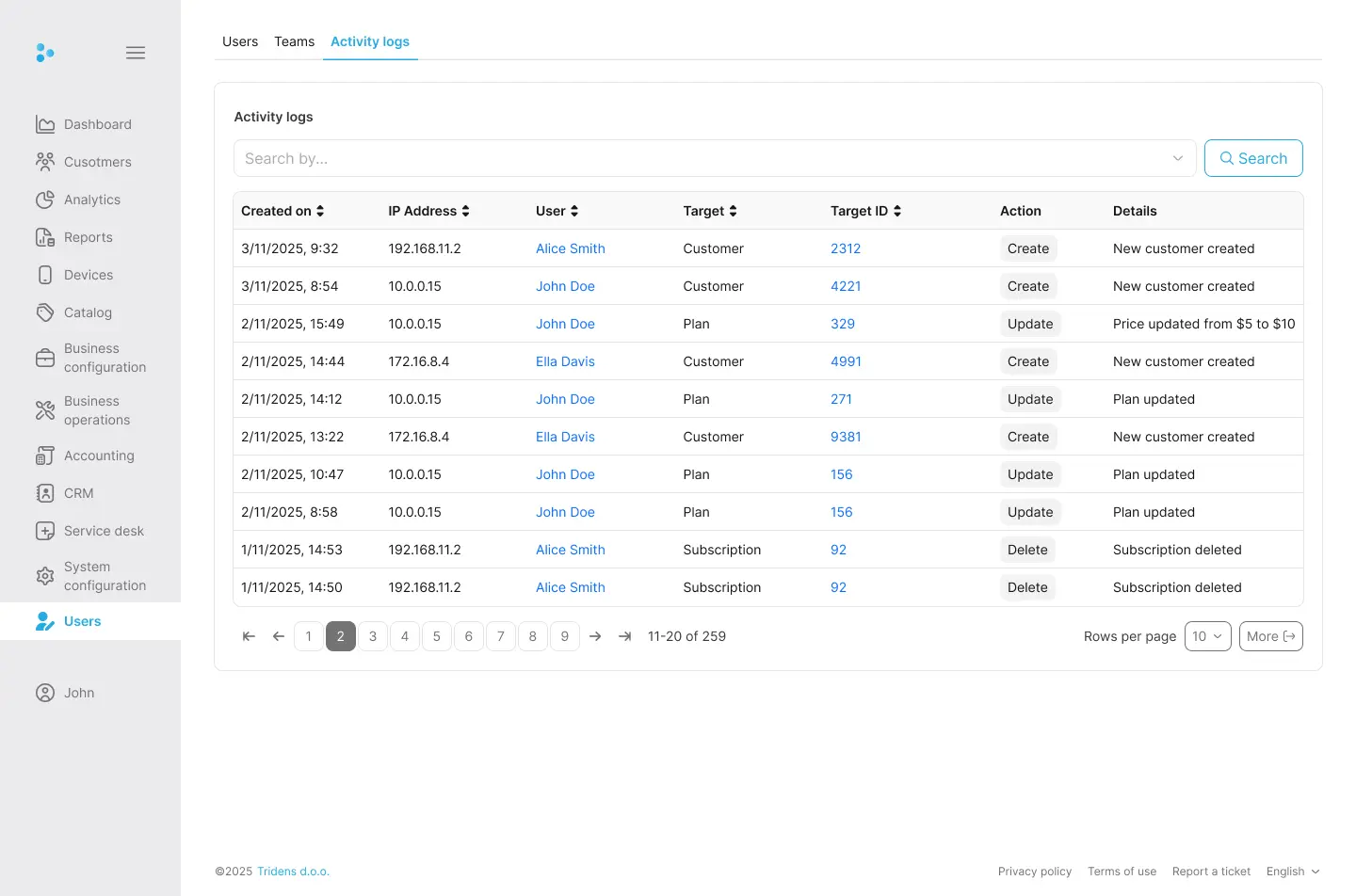The width and height of the screenshot is (1356, 896).
Task: Select the CRM sidebar icon
Action: 45,493
